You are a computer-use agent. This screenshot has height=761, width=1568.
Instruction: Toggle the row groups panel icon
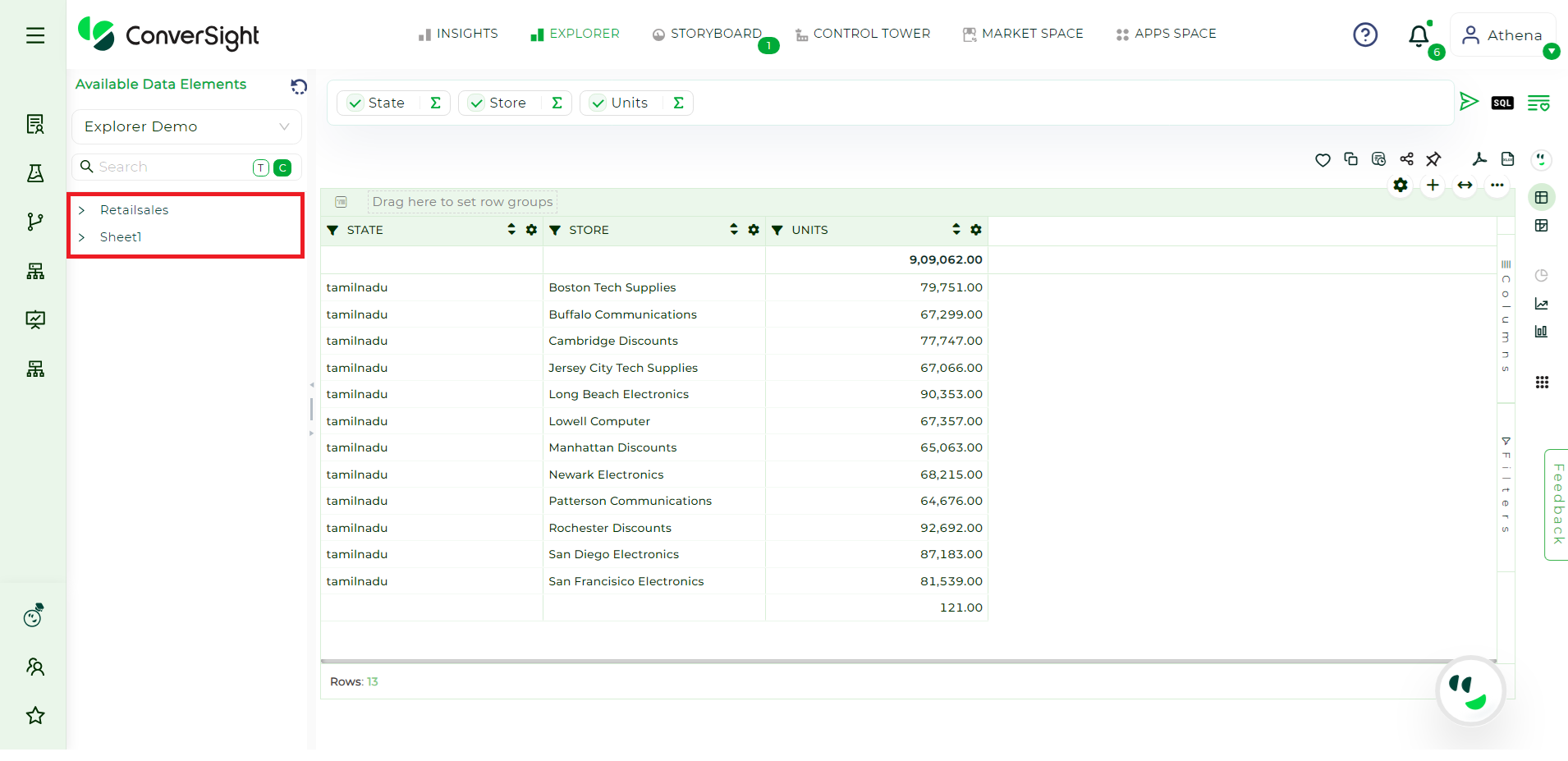point(342,202)
